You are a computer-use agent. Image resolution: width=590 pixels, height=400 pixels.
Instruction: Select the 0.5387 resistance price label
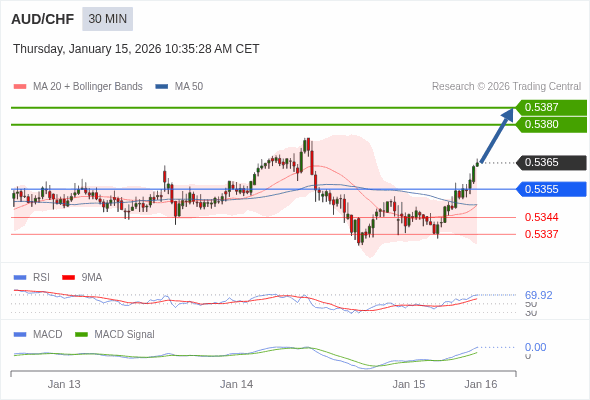pos(551,107)
